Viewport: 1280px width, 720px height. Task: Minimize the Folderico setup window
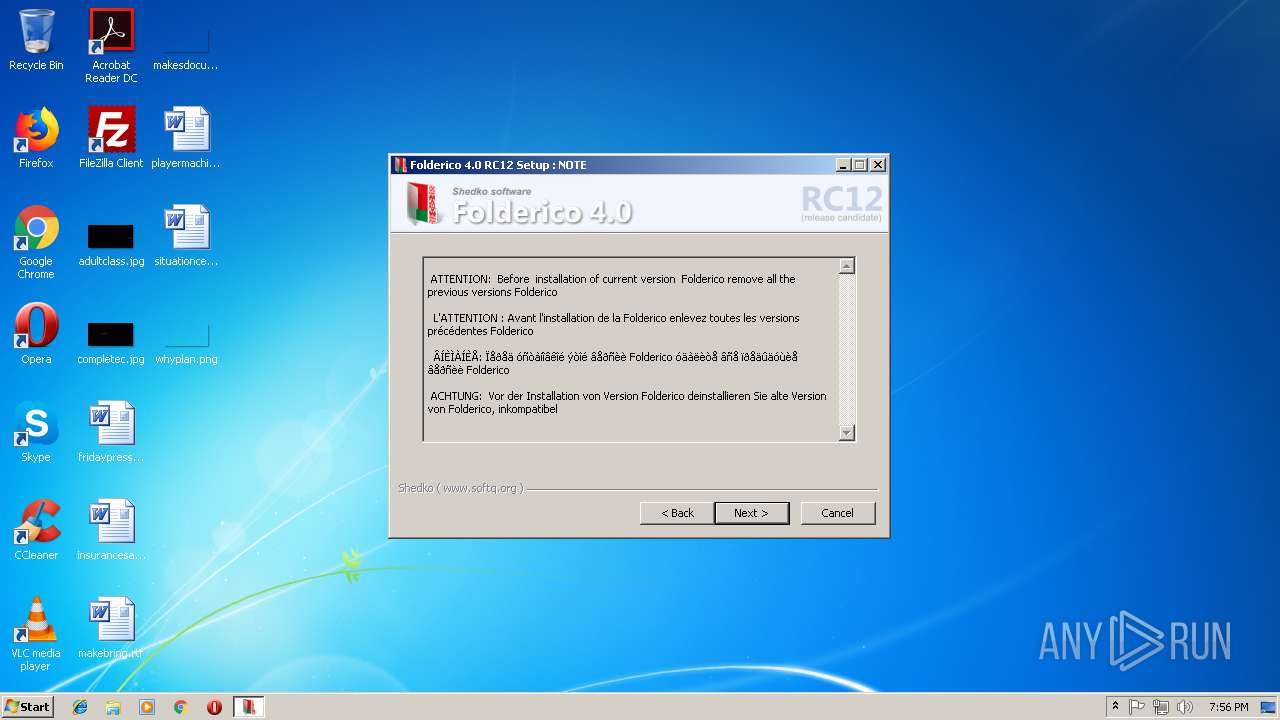click(x=843, y=165)
